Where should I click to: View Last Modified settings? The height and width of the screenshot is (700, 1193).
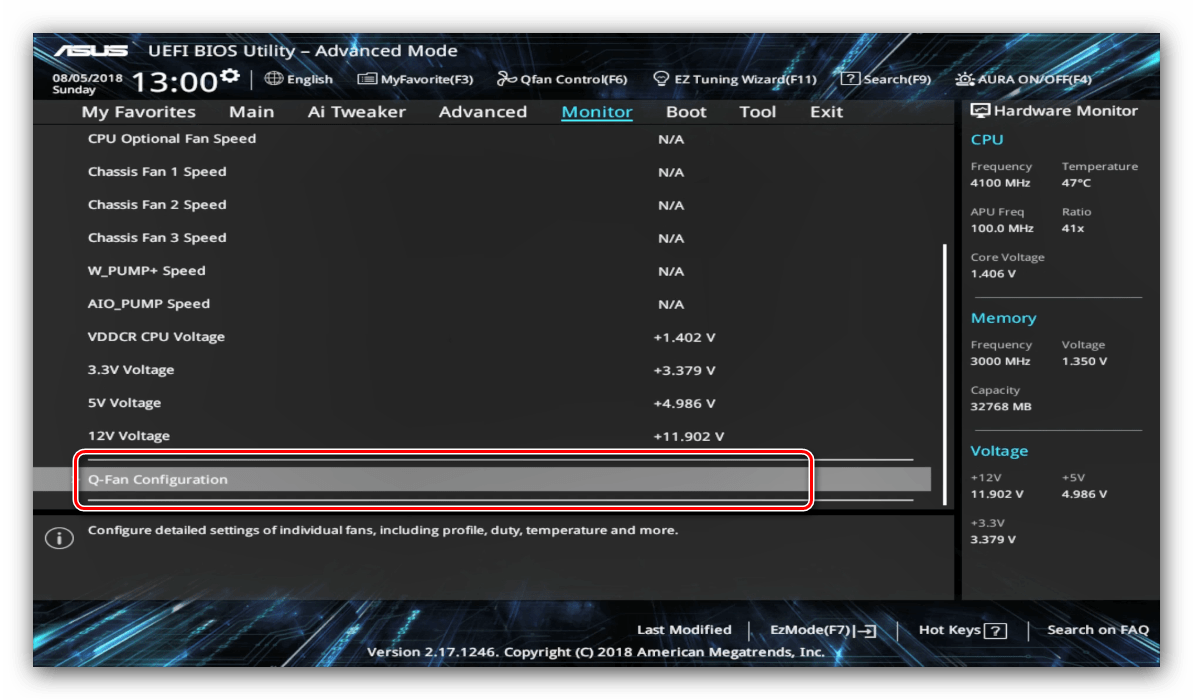pyautogui.click(x=684, y=630)
